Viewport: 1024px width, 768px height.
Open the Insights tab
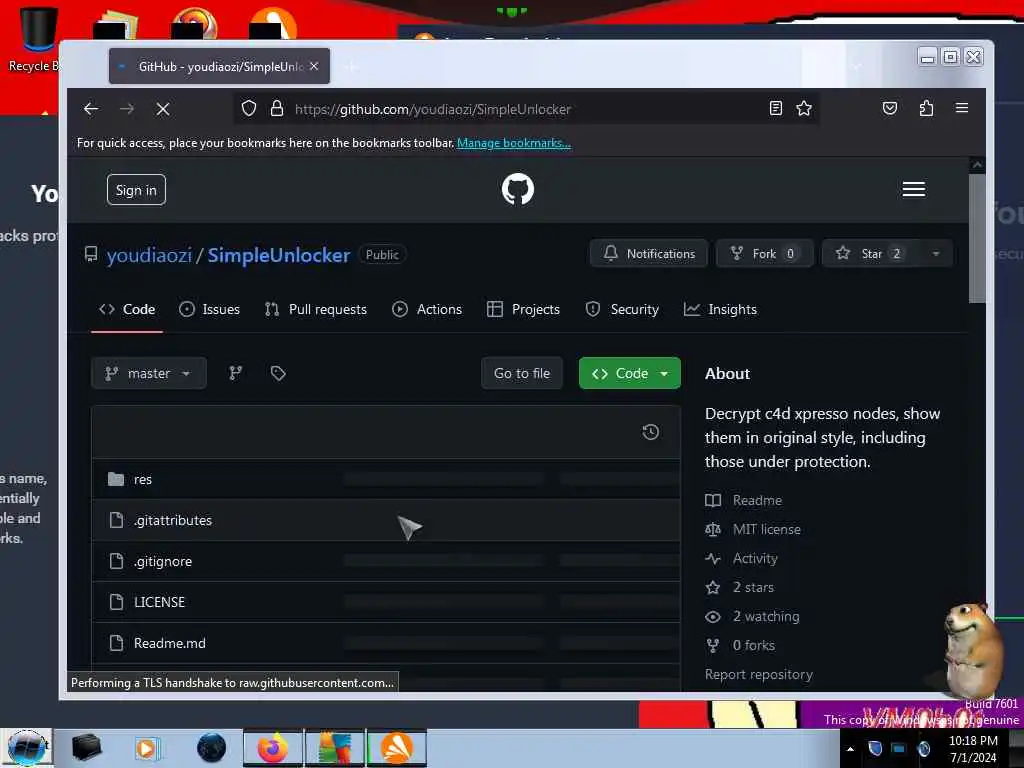[x=720, y=310]
